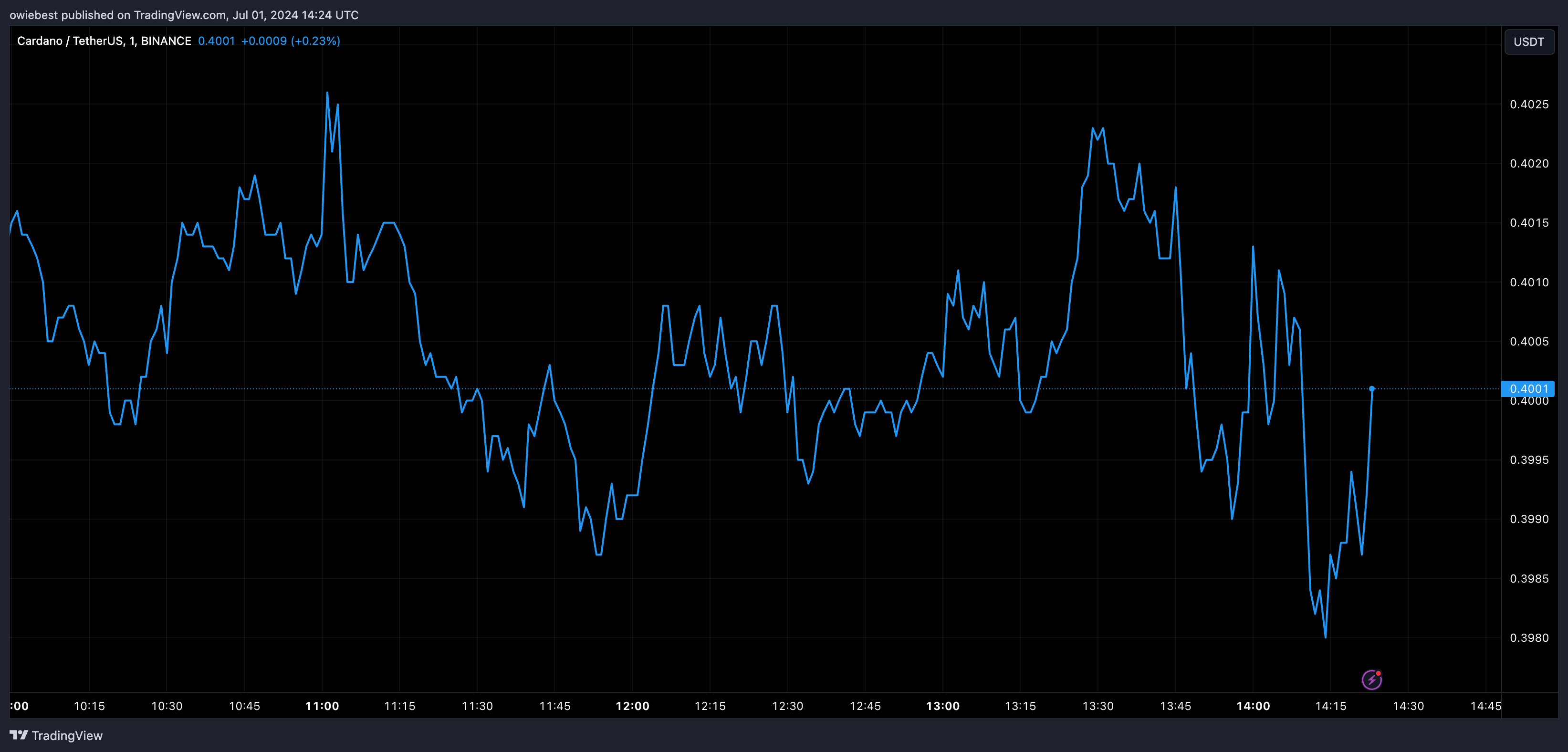The height and width of the screenshot is (752, 1568).
Task: Click the 0.4001 current price label
Action: click(1528, 388)
